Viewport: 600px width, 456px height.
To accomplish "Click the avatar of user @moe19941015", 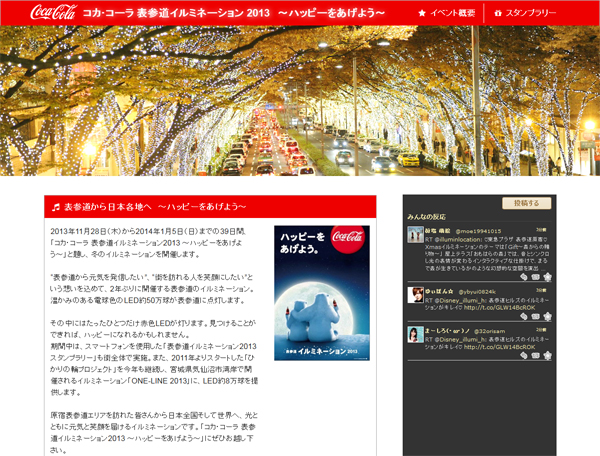I will (x=415, y=234).
